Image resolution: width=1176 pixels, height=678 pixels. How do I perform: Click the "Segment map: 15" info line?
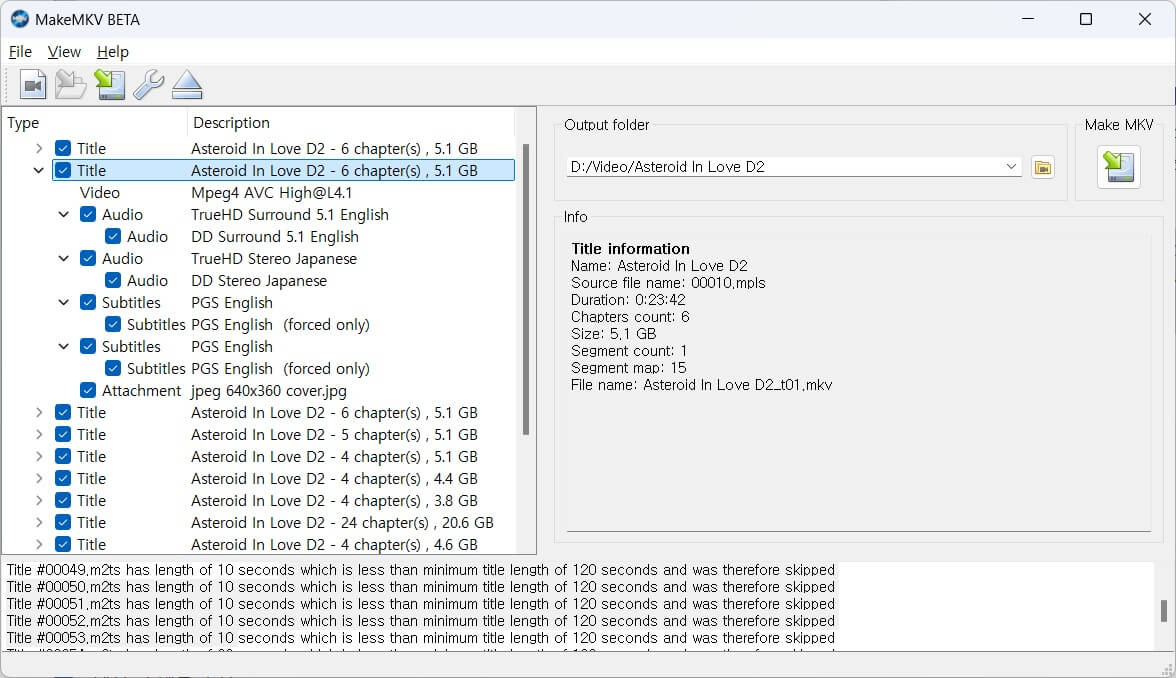pos(628,368)
